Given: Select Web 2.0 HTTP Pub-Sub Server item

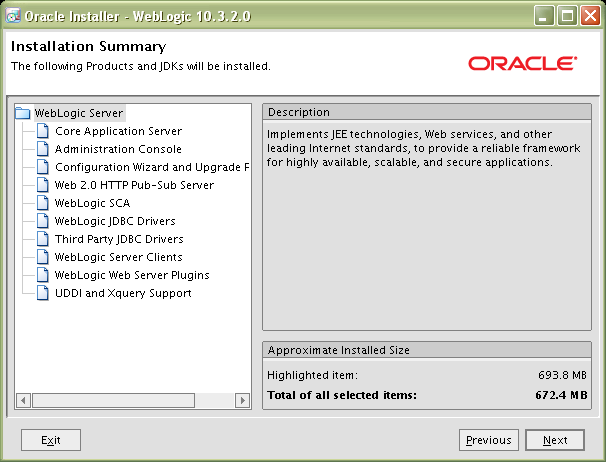Looking at the screenshot, I should [134, 185].
